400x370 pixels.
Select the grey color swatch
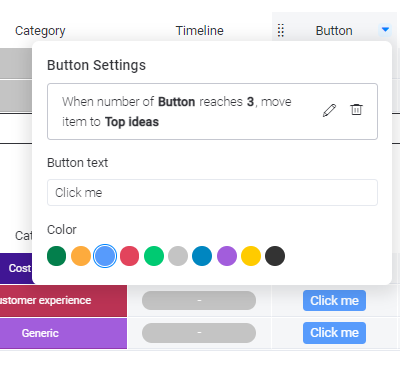[x=178, y=256]
